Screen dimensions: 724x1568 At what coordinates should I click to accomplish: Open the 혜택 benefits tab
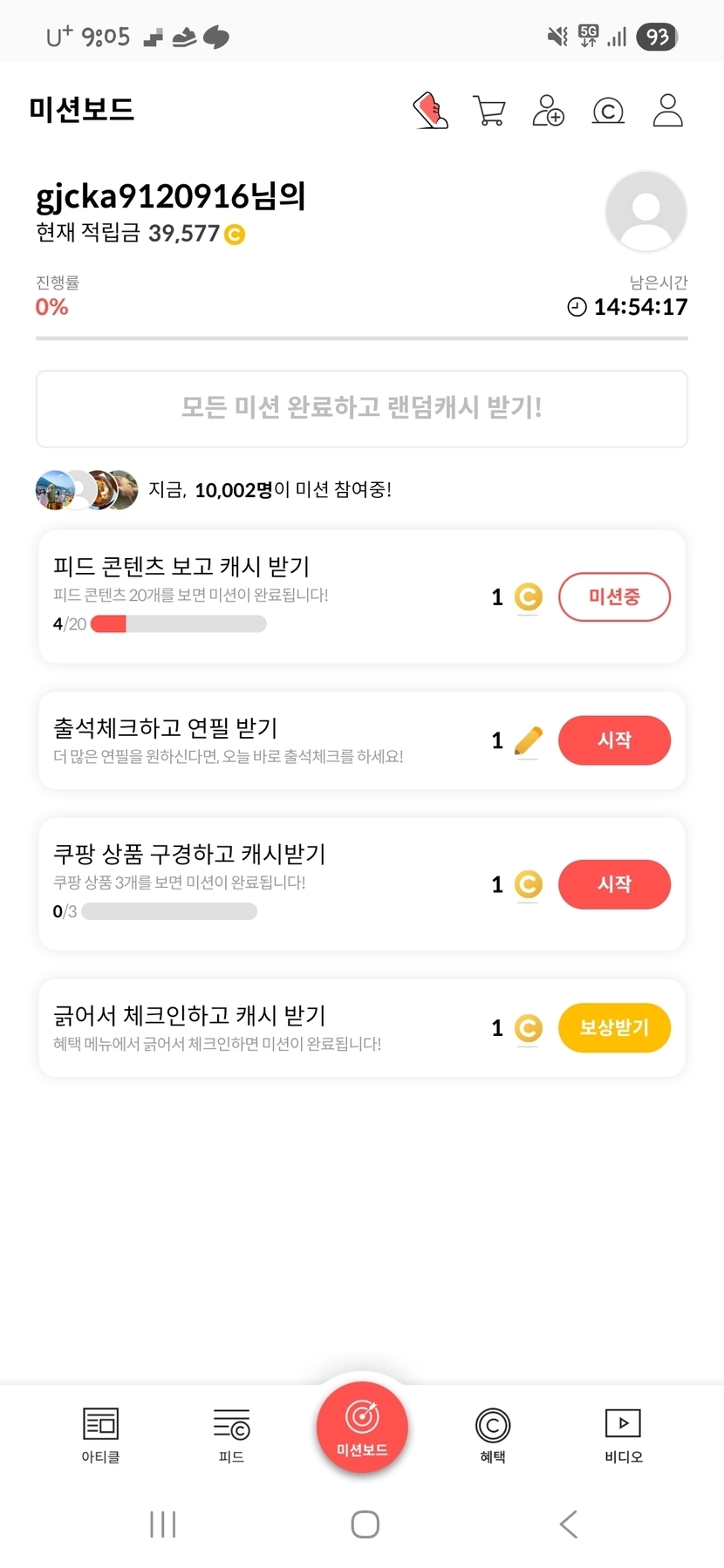493,1435
